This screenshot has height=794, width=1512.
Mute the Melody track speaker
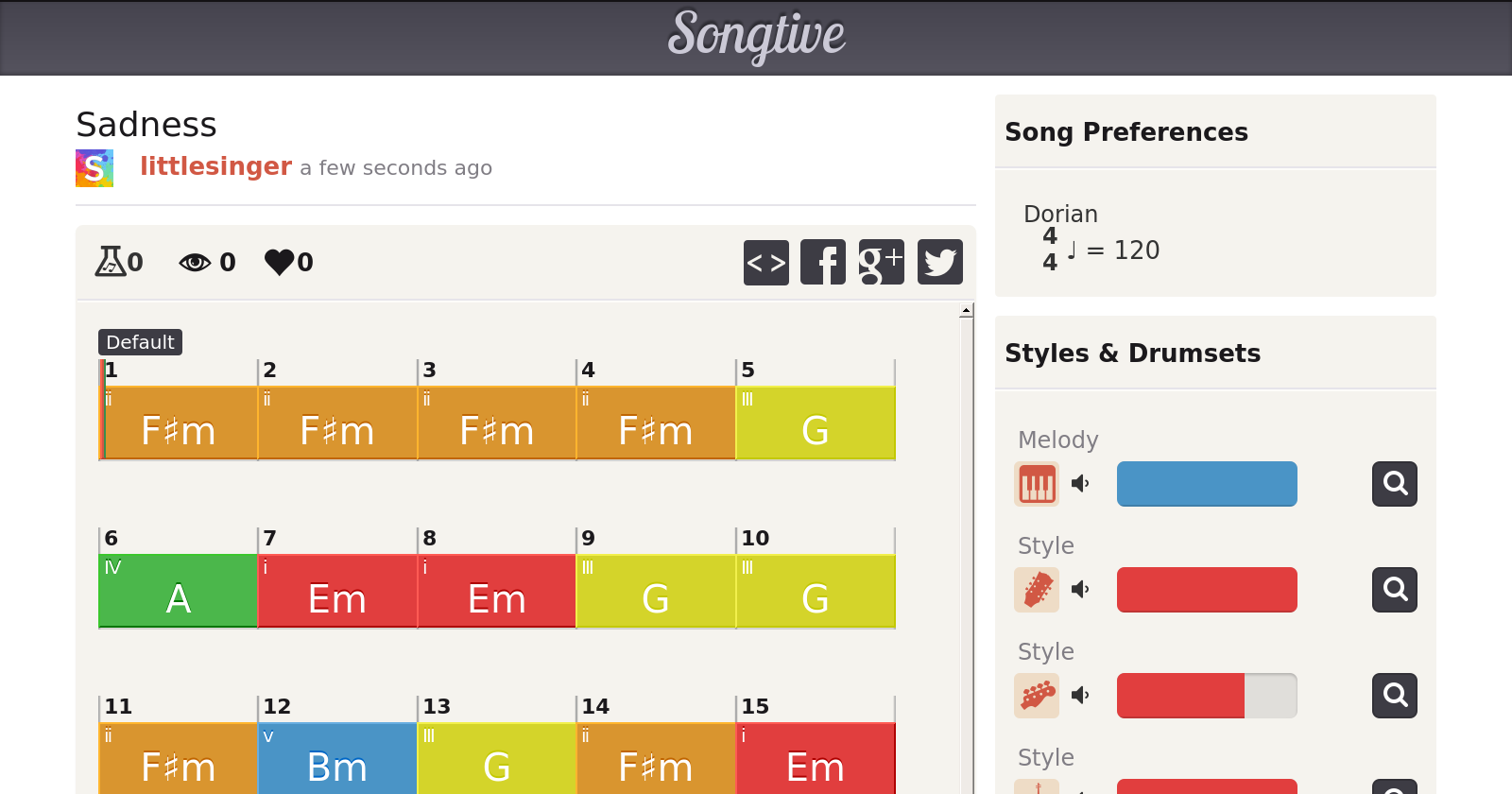click(1080, 484)
